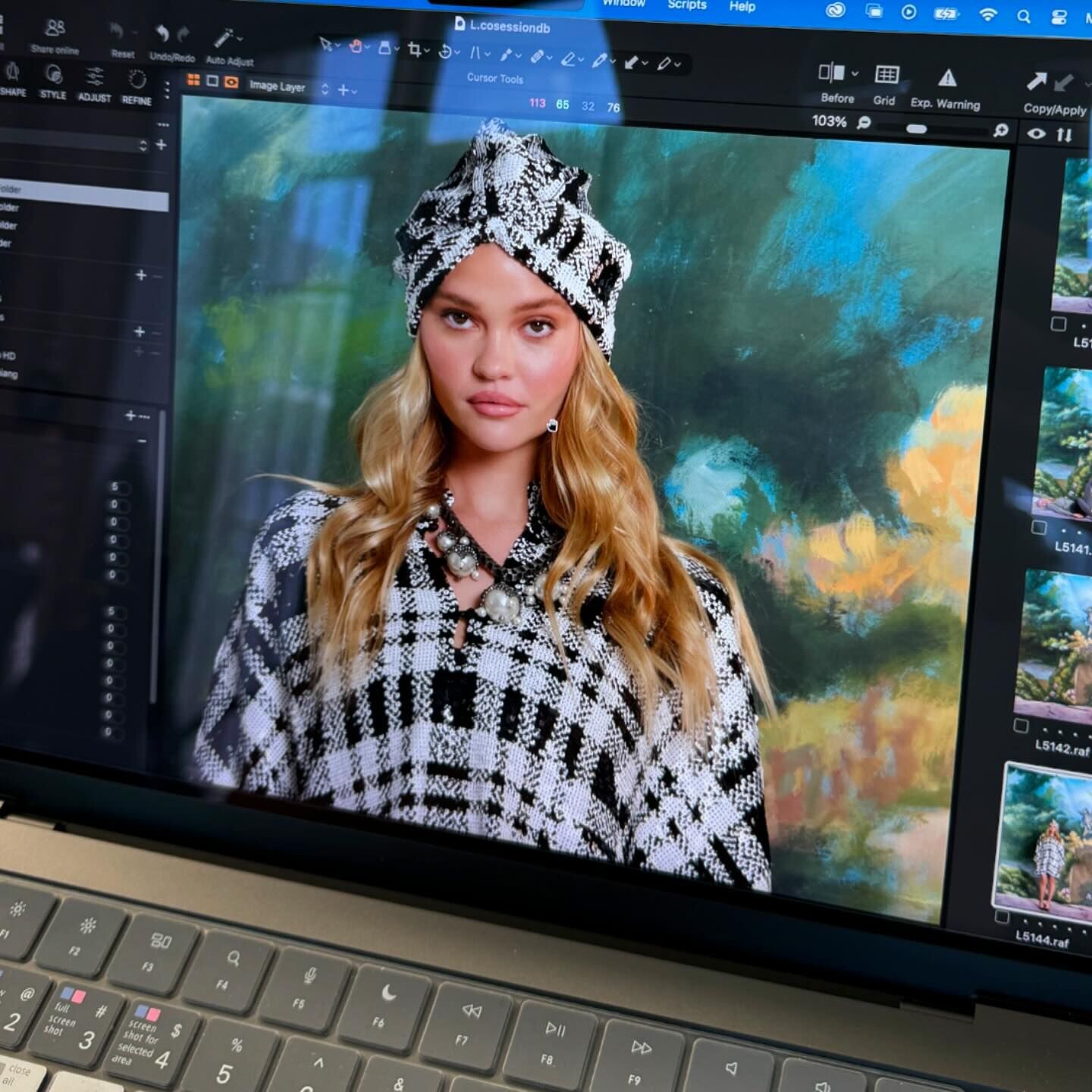This screenshot has height=1092, width=1092.
Task: Switch to the SHAPE tool tab
Action: (x=12, y=79)
